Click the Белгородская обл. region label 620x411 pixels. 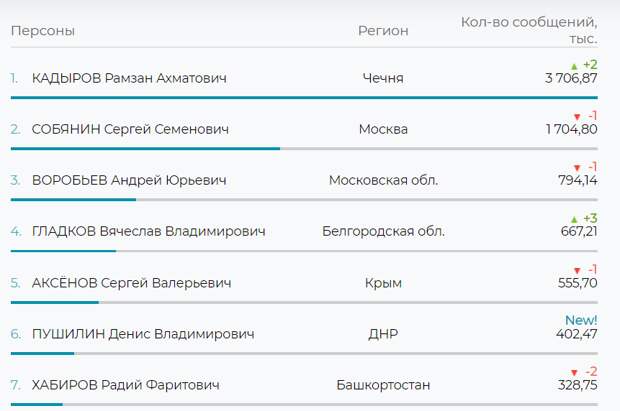[x=383, y=231]
